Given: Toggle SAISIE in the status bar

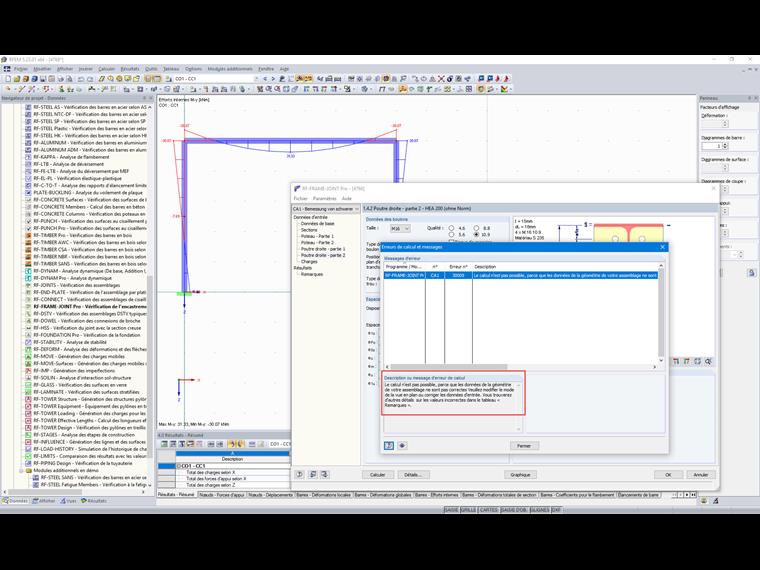Looking at the screenshot, I should (451, 510).
